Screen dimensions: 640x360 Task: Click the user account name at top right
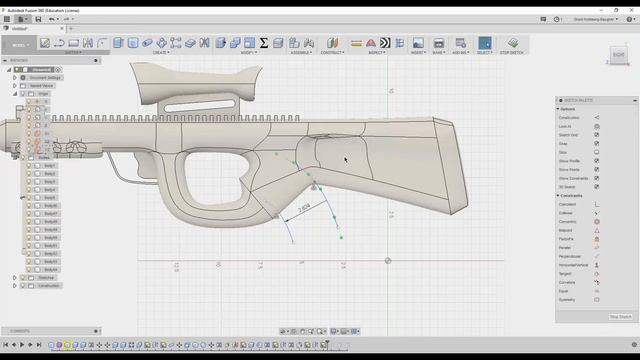pos(596,19)
